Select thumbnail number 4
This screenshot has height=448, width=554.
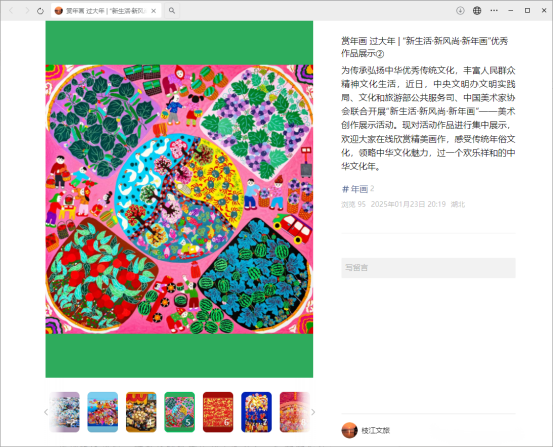click(141, 412)
